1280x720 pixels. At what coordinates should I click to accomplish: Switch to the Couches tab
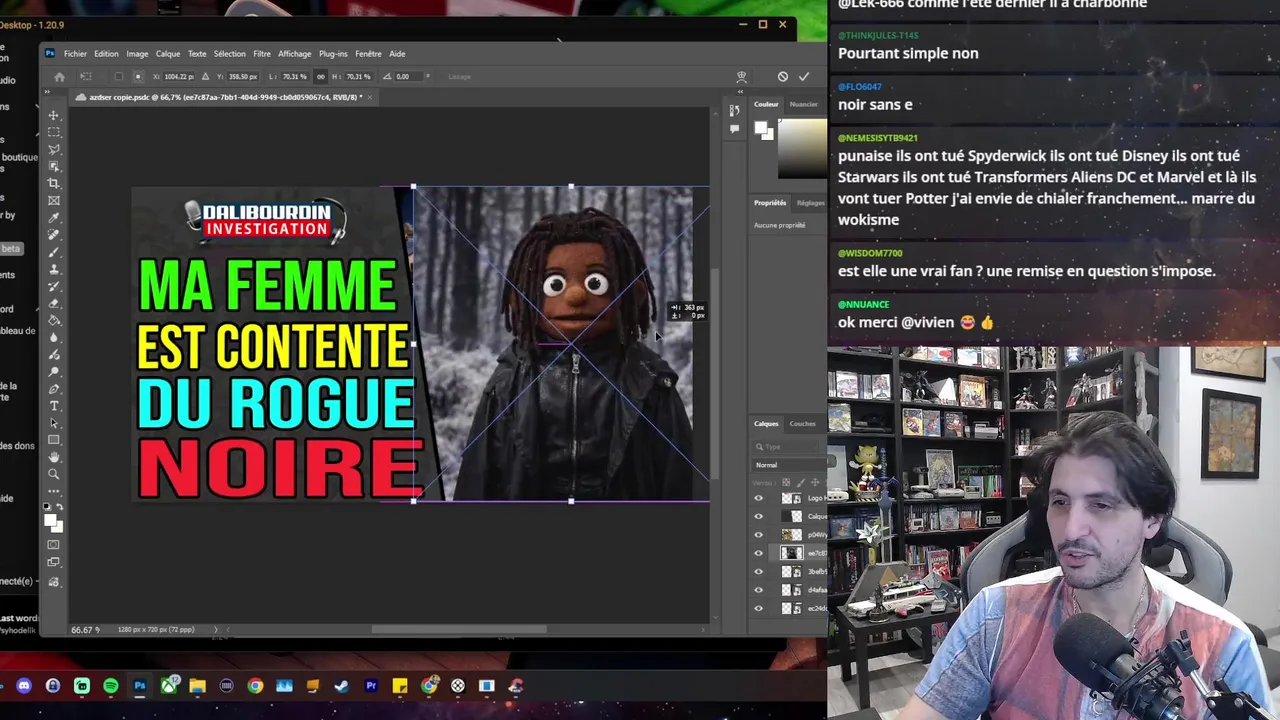[x=802, y=423]
